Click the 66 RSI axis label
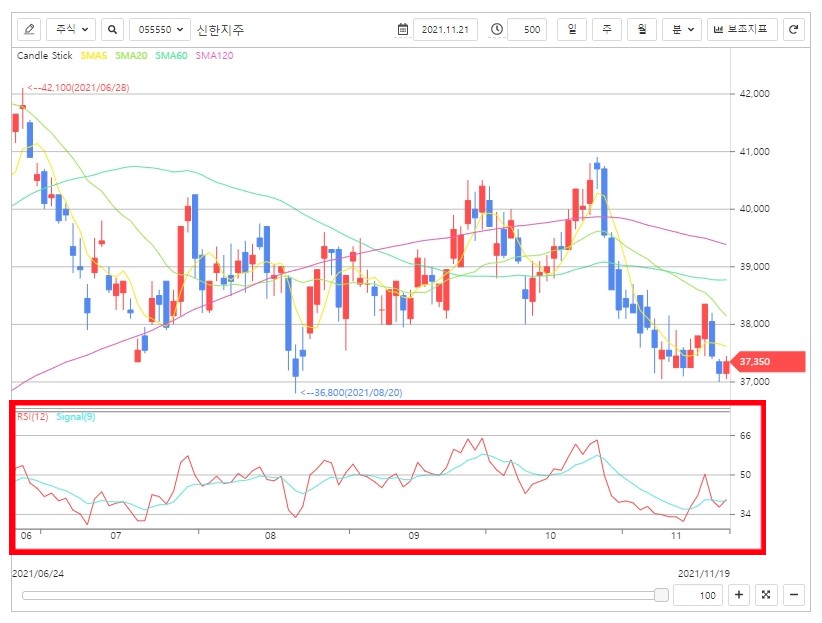This screenshot has height=623, width=822. coord(745,436)
